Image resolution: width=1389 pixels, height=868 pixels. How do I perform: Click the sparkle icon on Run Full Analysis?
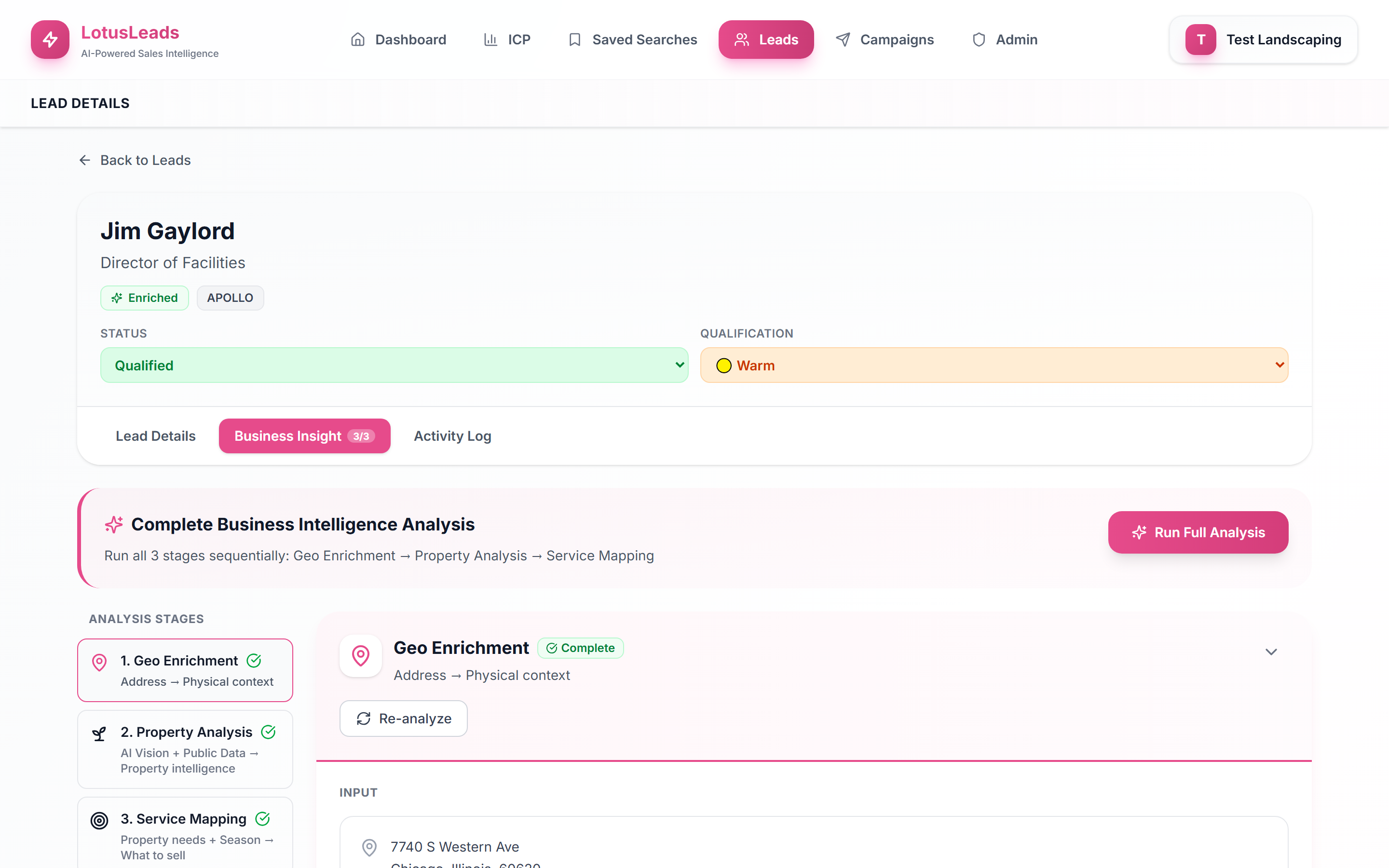[x=1139, y=533]
